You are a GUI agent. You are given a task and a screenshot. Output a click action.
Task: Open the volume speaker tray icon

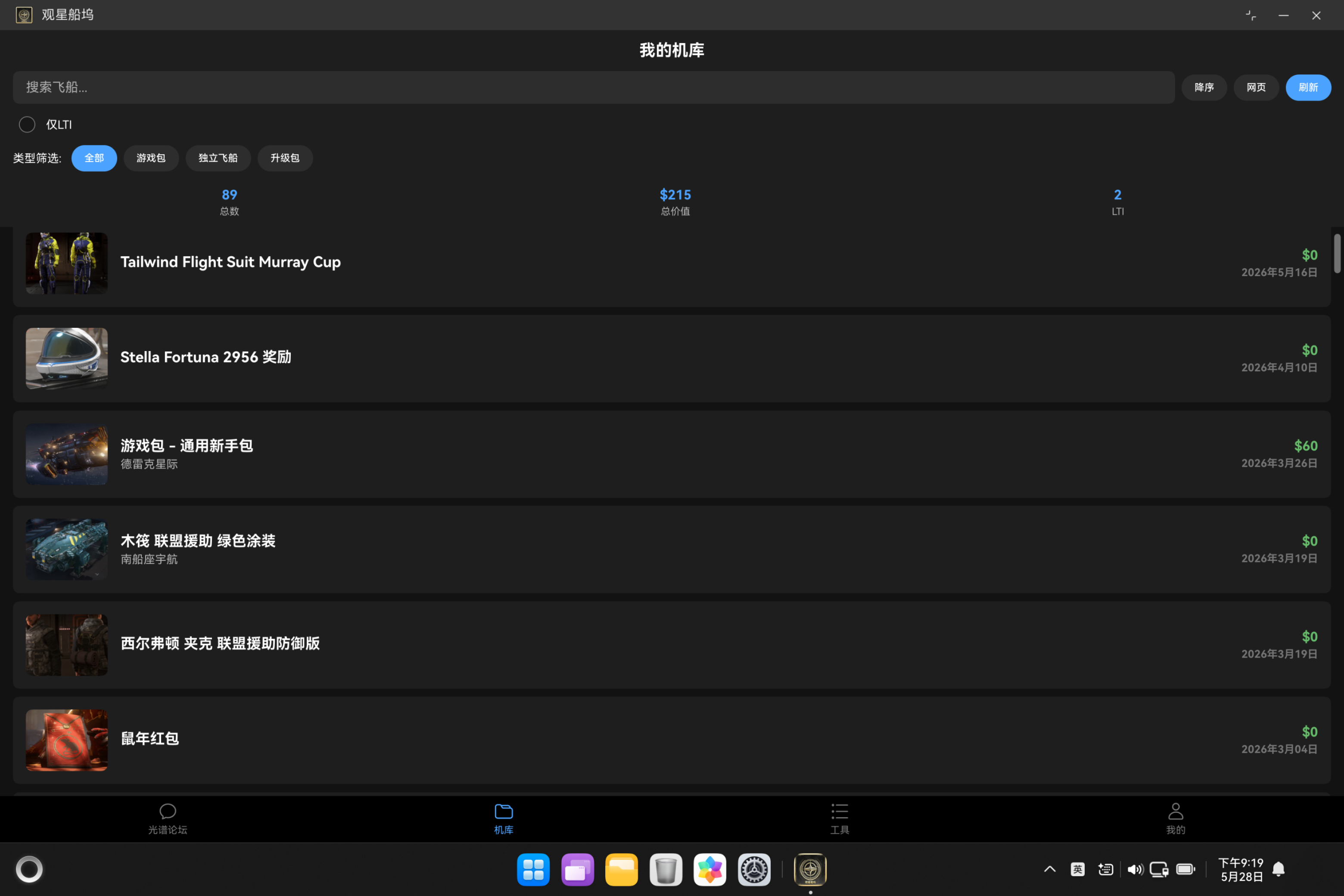click(x=1135, y=869)
